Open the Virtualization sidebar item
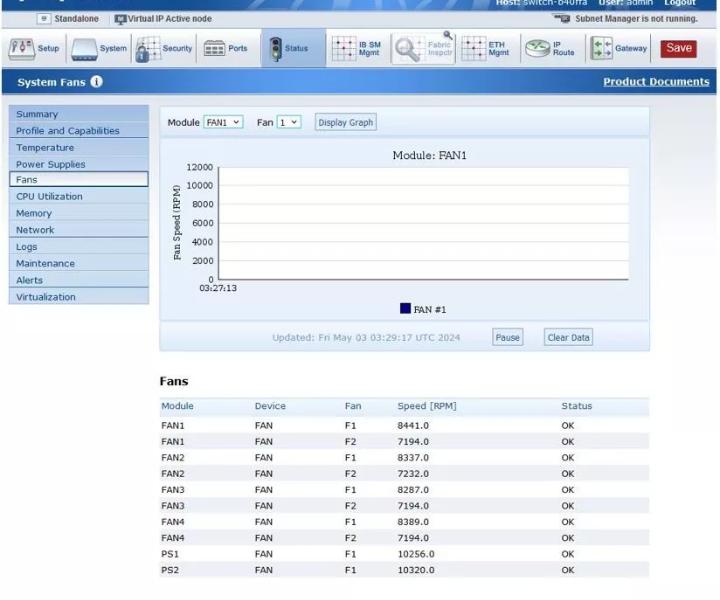This screenshot has height=600, width=720. (79, 297)
